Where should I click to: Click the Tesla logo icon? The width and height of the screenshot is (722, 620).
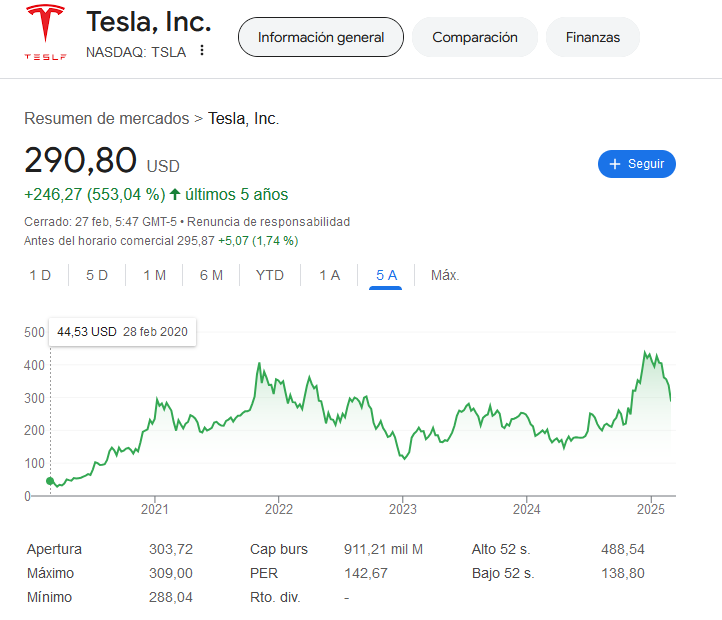tap(45, 32)
